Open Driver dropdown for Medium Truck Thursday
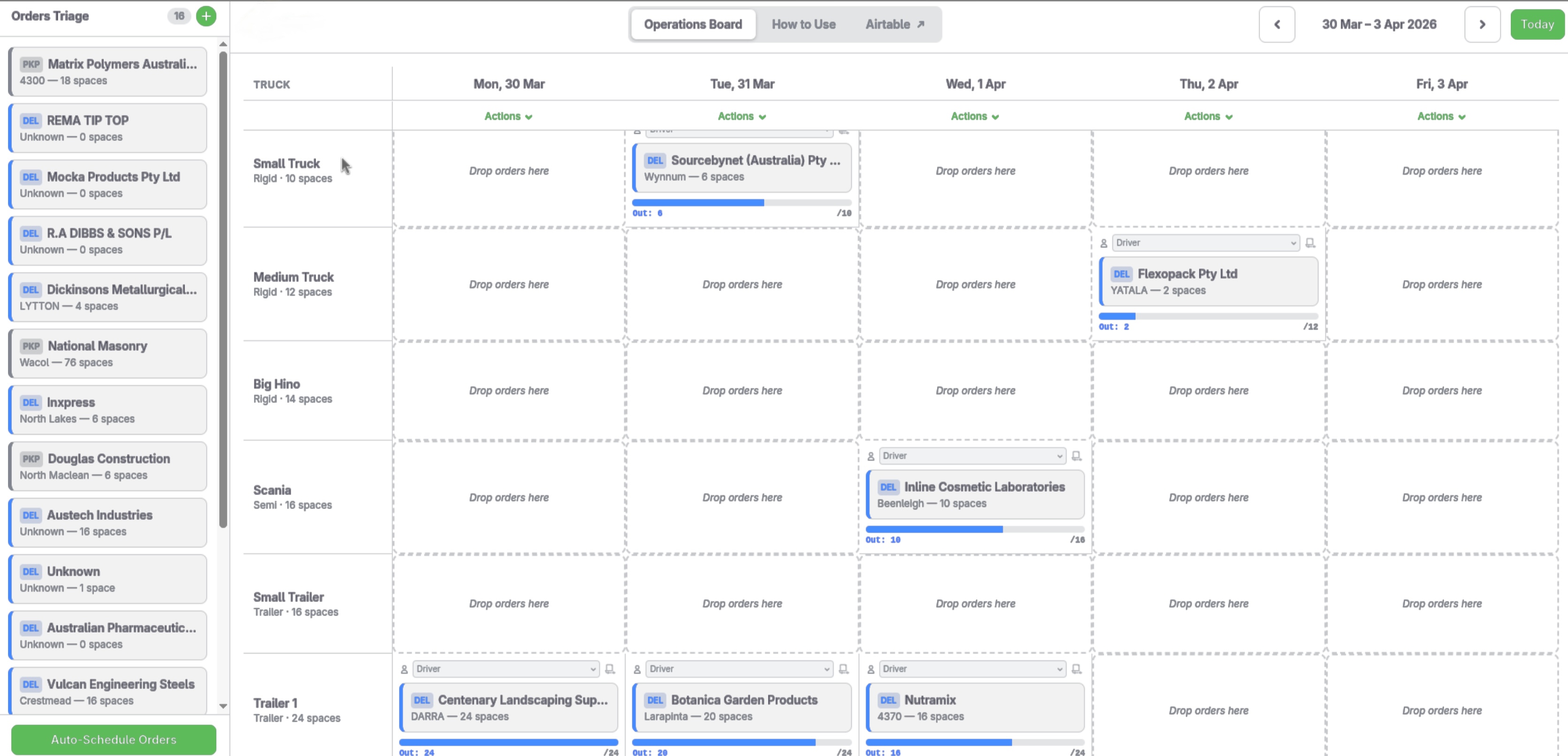Image resolution: width=1568 pixels, height=756 pixels. pos(1205,243)
